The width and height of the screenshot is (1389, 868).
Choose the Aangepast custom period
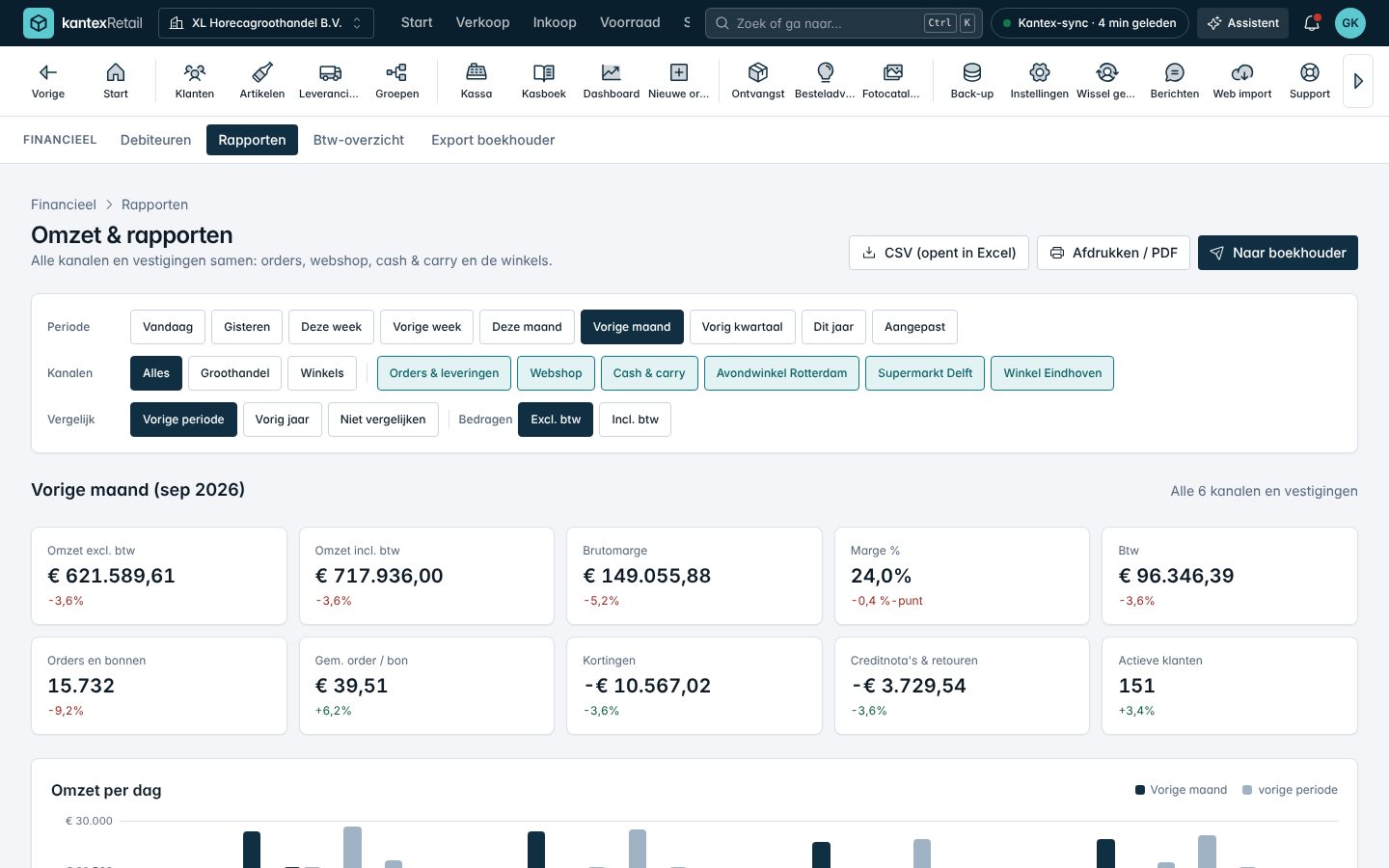[x=914, y=327]
